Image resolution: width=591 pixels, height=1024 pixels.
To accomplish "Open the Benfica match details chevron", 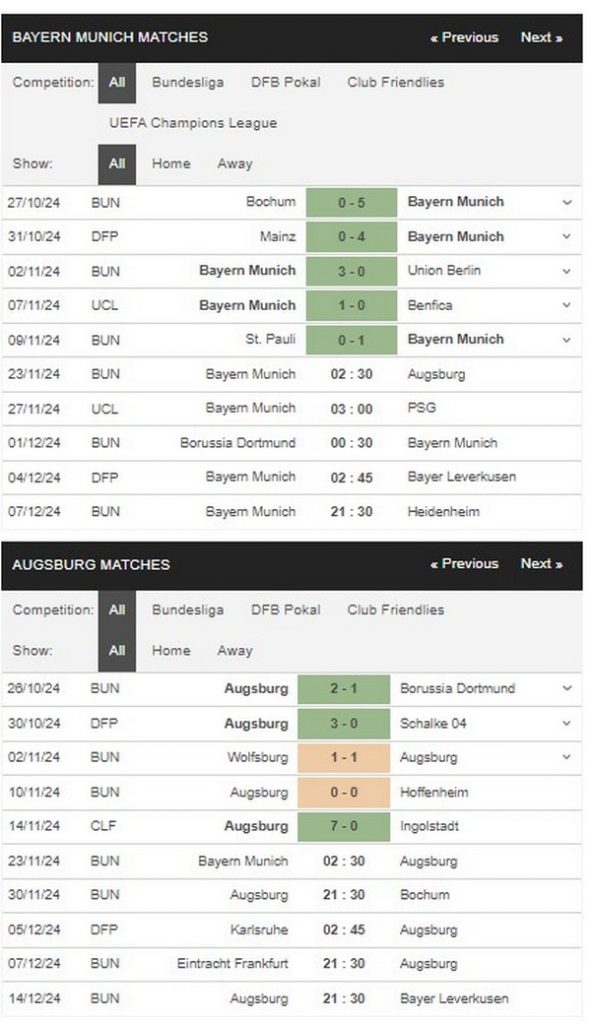I will click(566, 305).
